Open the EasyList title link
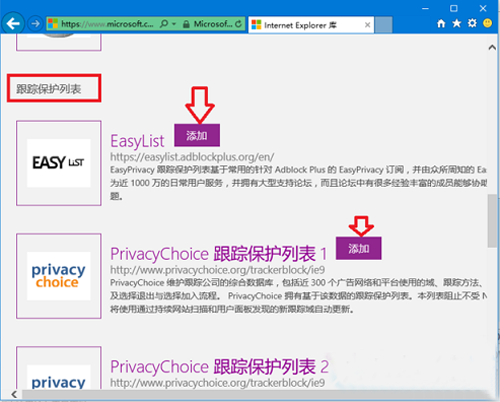The height and width of the screenshot is (402, 500). pyautogui.click(x=137, y=141)
